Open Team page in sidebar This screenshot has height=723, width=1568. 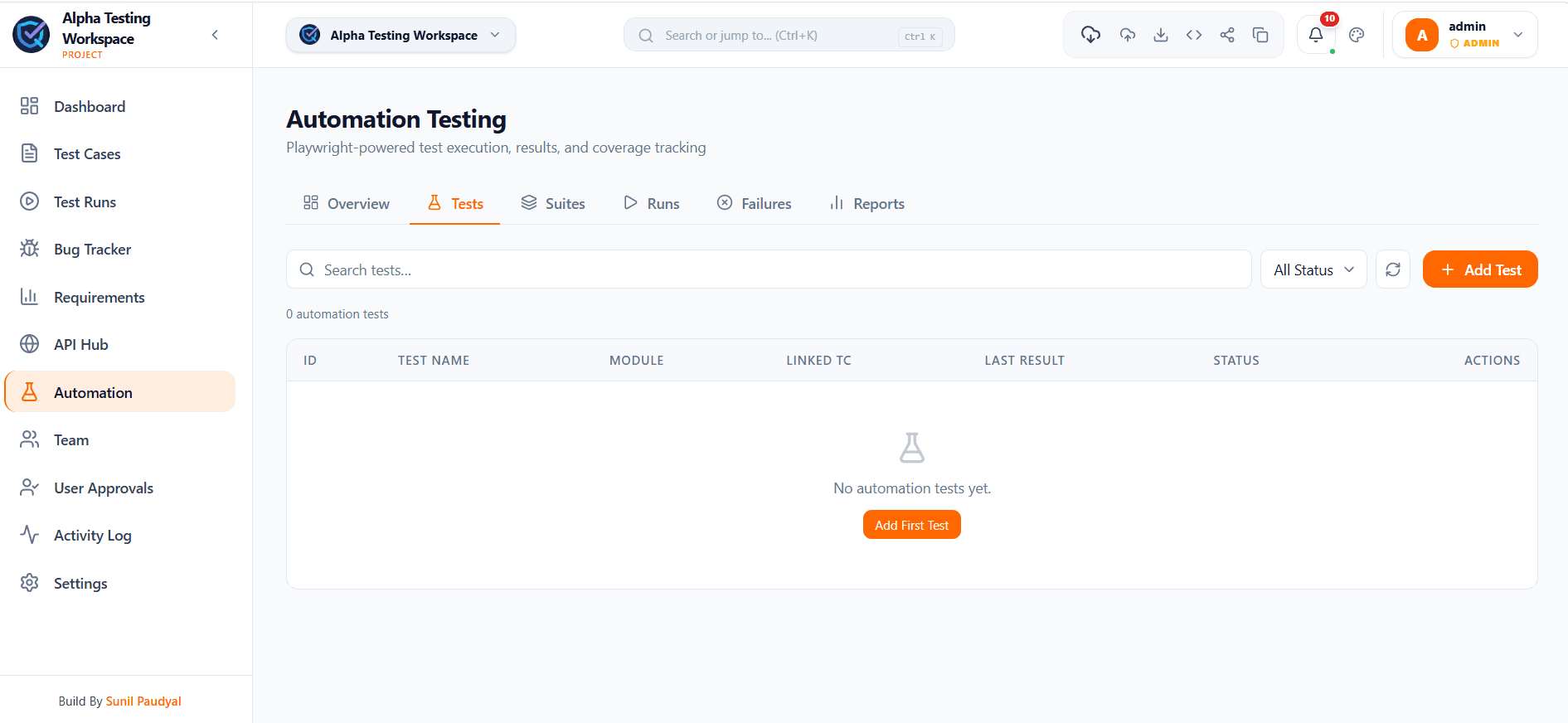click(120, 439)
